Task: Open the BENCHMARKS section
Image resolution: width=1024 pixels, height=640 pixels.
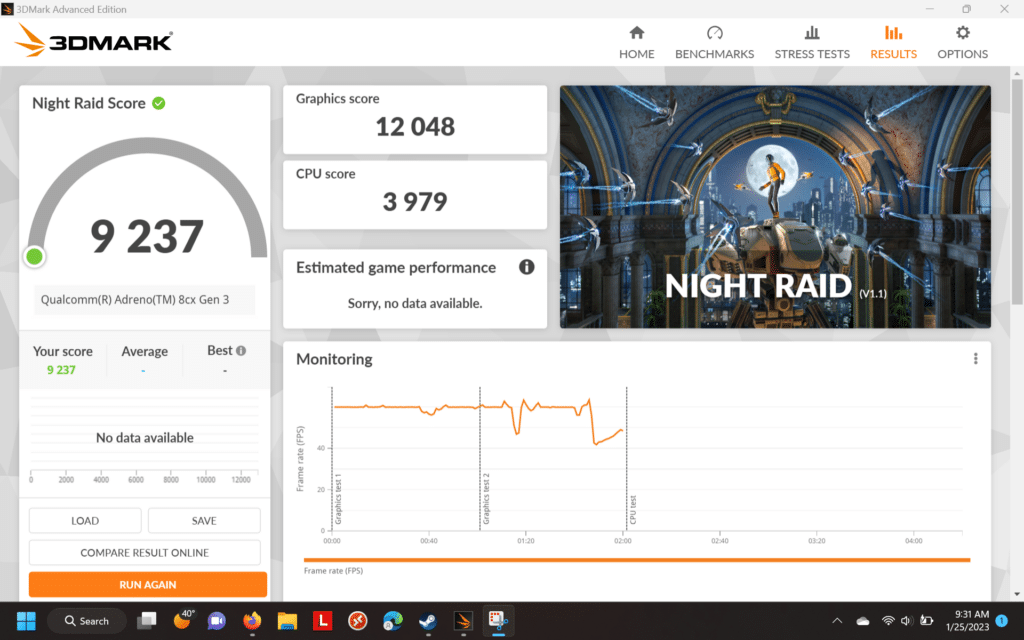Action: pyautogui.click(x=714, y=43)
